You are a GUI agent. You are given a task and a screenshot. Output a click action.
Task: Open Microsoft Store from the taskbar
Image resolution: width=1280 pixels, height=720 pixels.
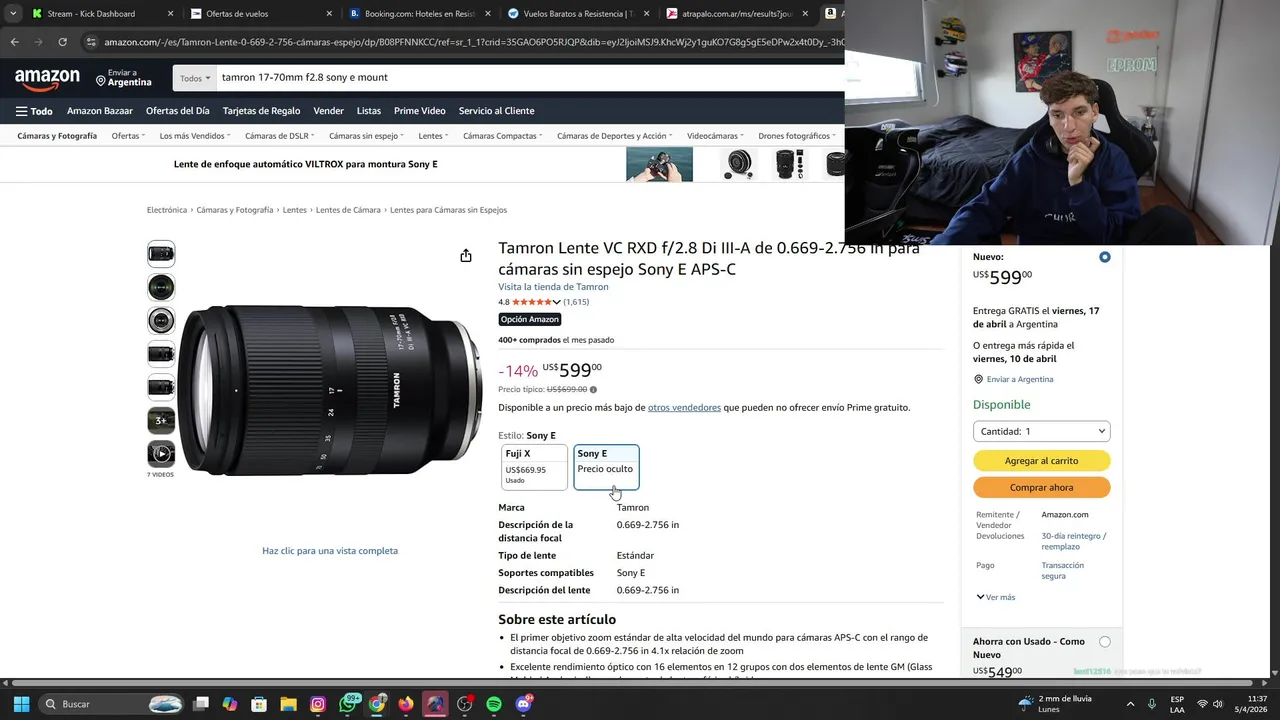(259, 704)
